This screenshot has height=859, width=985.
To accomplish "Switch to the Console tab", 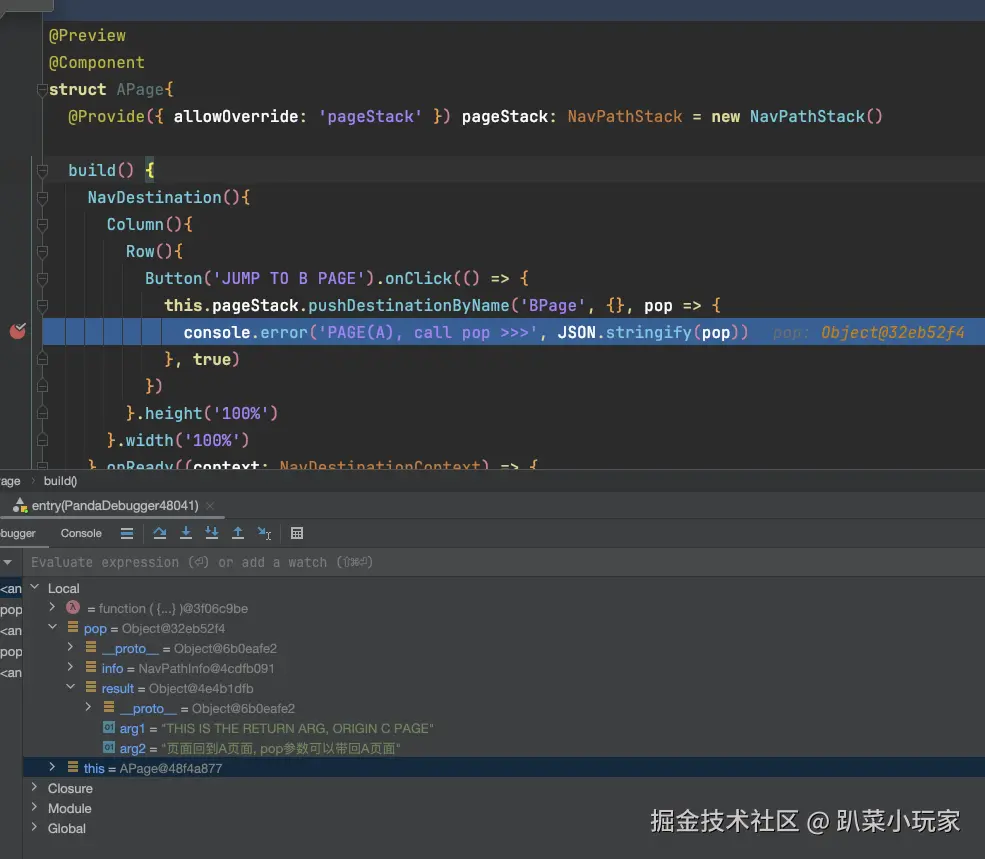I will pos(80,533).
